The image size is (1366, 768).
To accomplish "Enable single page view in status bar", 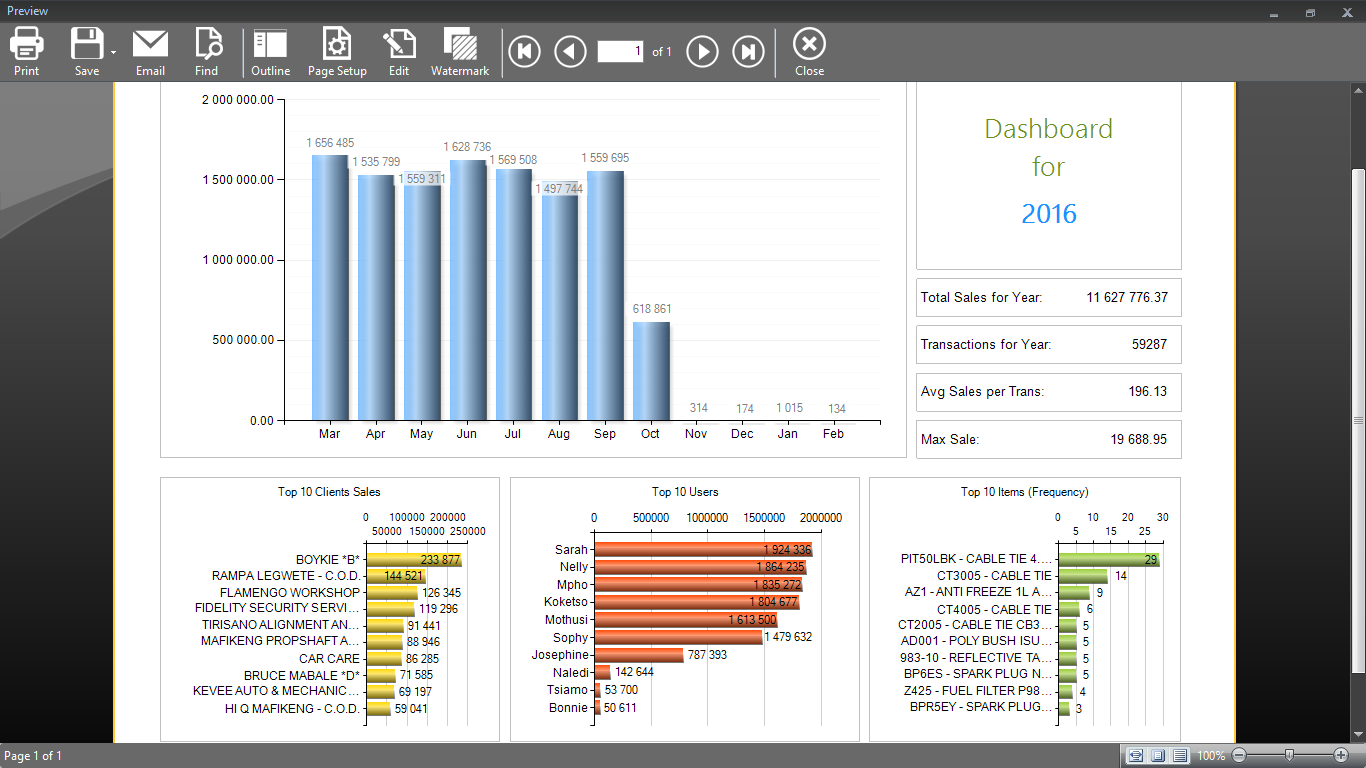I will [1158, 756].
